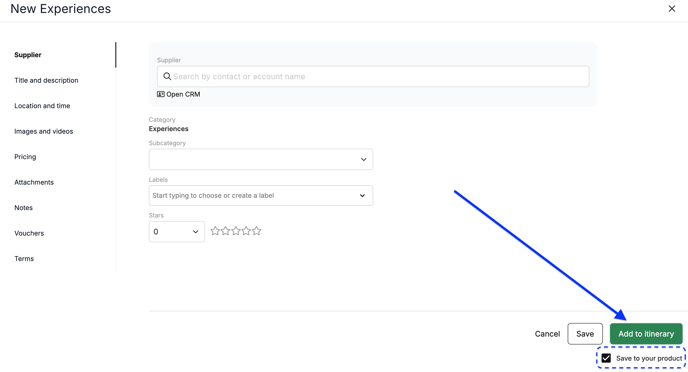Close the New Experiences dialog

672,9
